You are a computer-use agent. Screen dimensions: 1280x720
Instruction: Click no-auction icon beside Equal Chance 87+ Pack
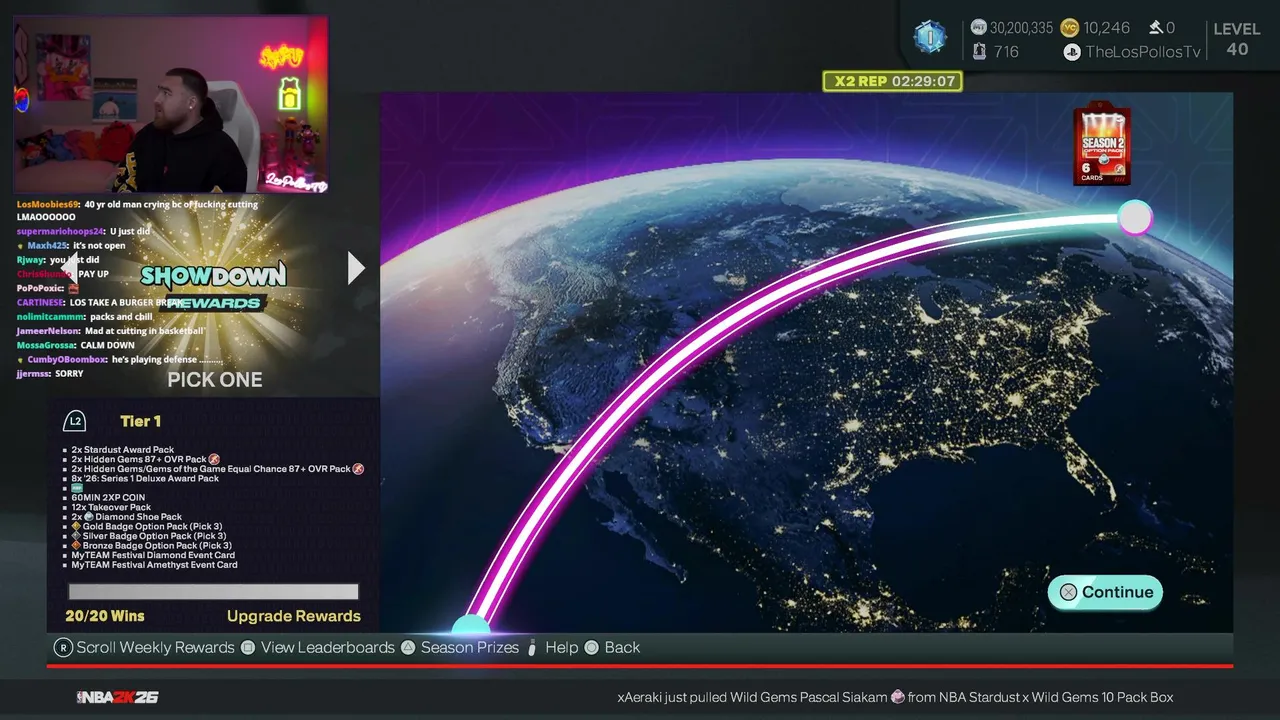pyautogui.click(x=359, y=469)
